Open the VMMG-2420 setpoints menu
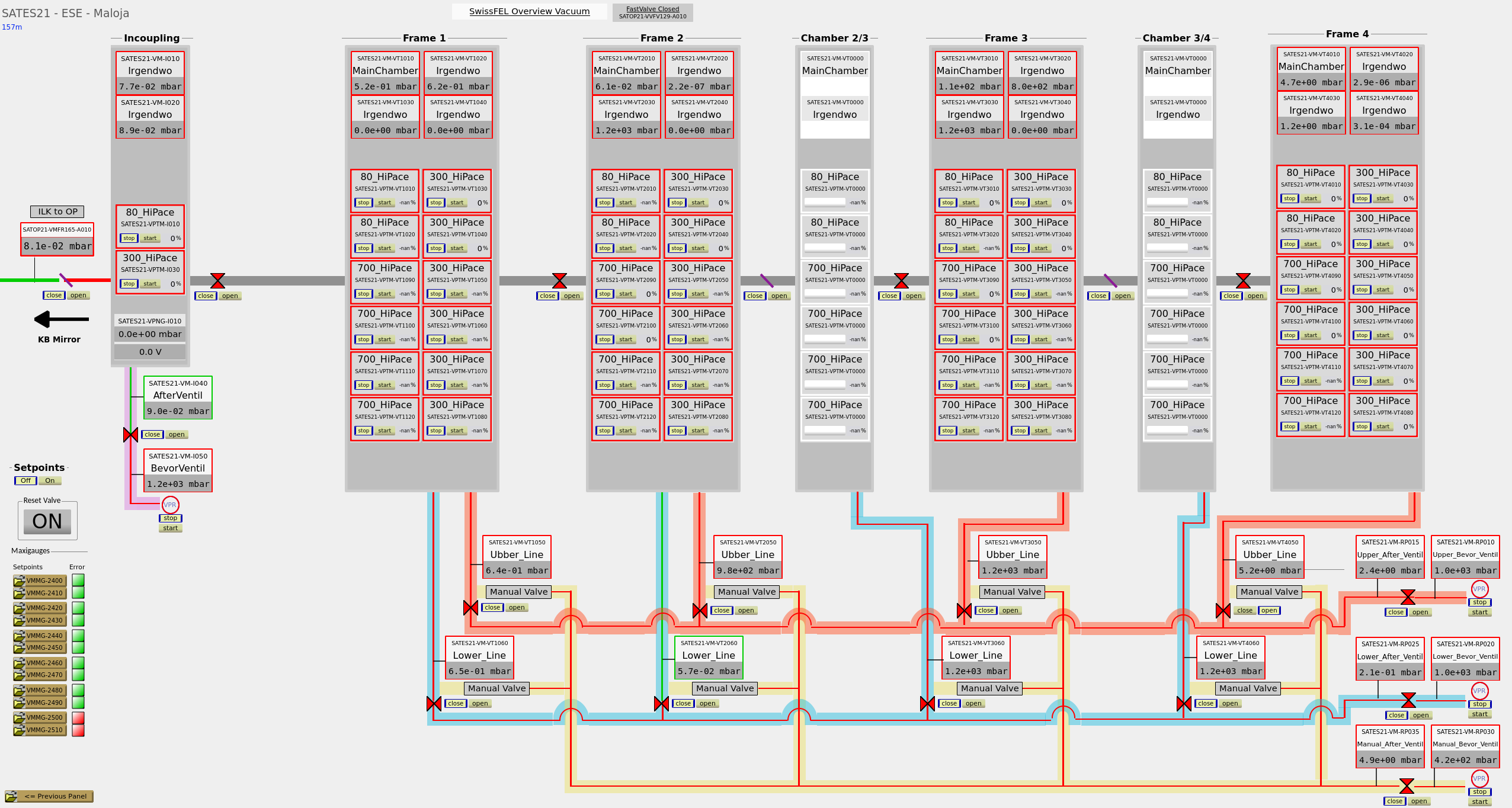Image resolution: width=1512 pixels, height=808 pixels. pos(40,608)
